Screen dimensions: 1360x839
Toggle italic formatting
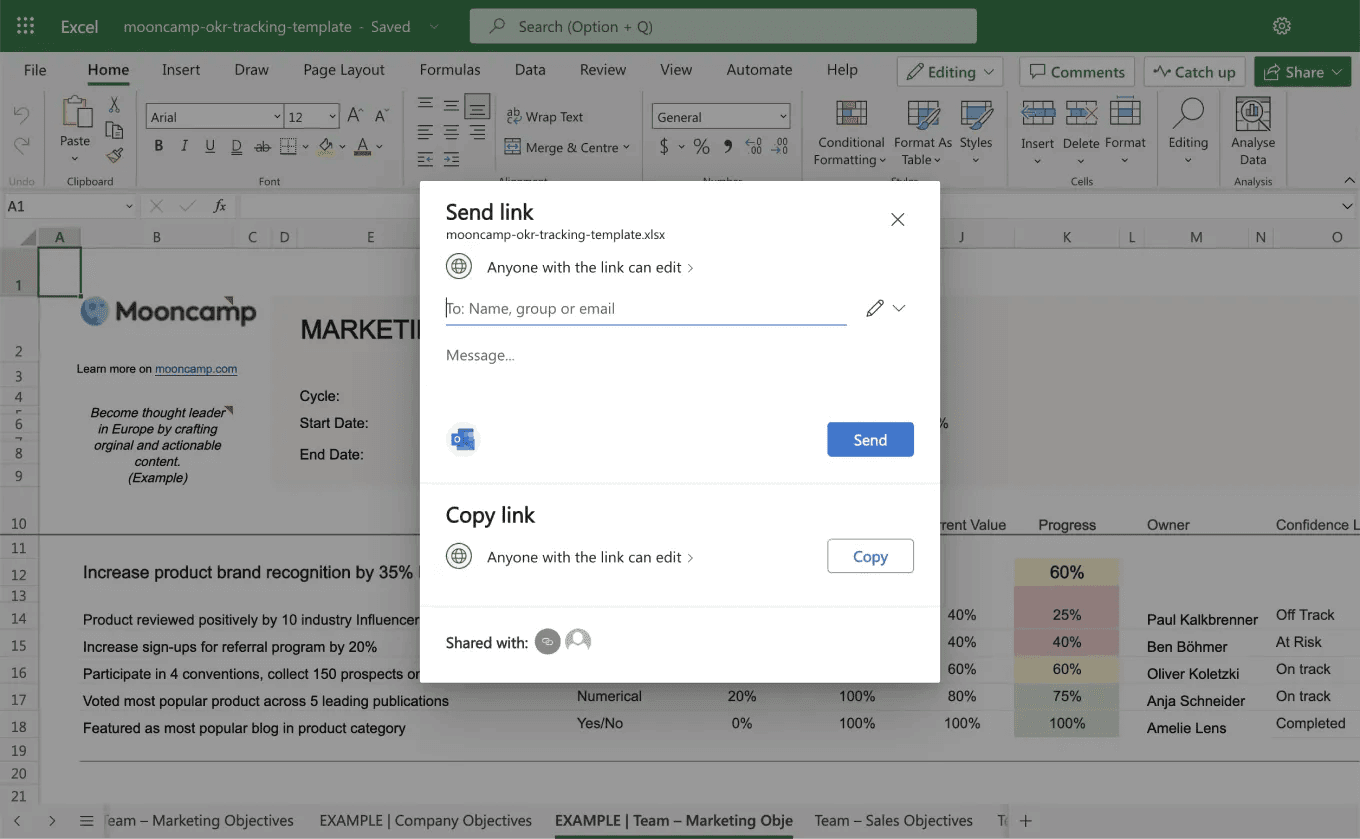click(182, 145)
